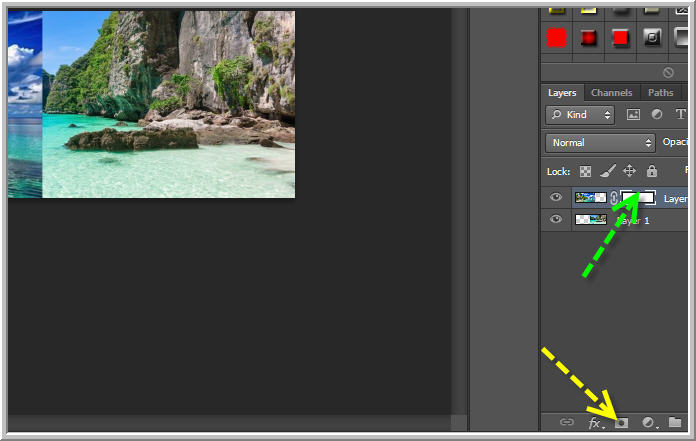
Task: Select the solid red style swatch
Action: point(557,38)
